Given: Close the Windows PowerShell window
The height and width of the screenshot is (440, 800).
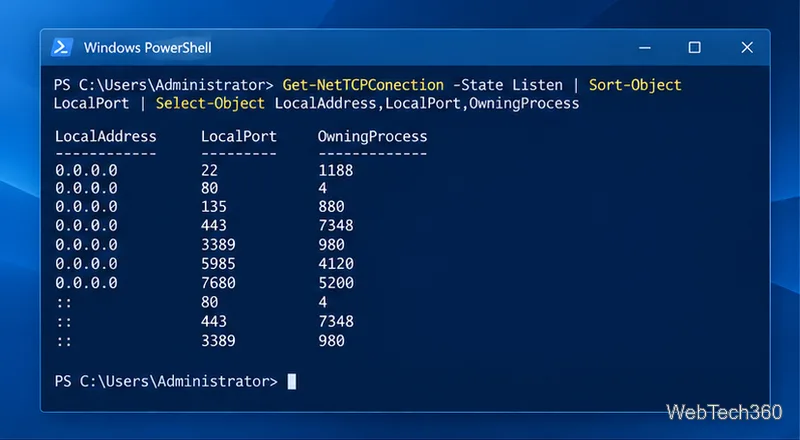Looking at the screenshot, I should tap(747, 47).
